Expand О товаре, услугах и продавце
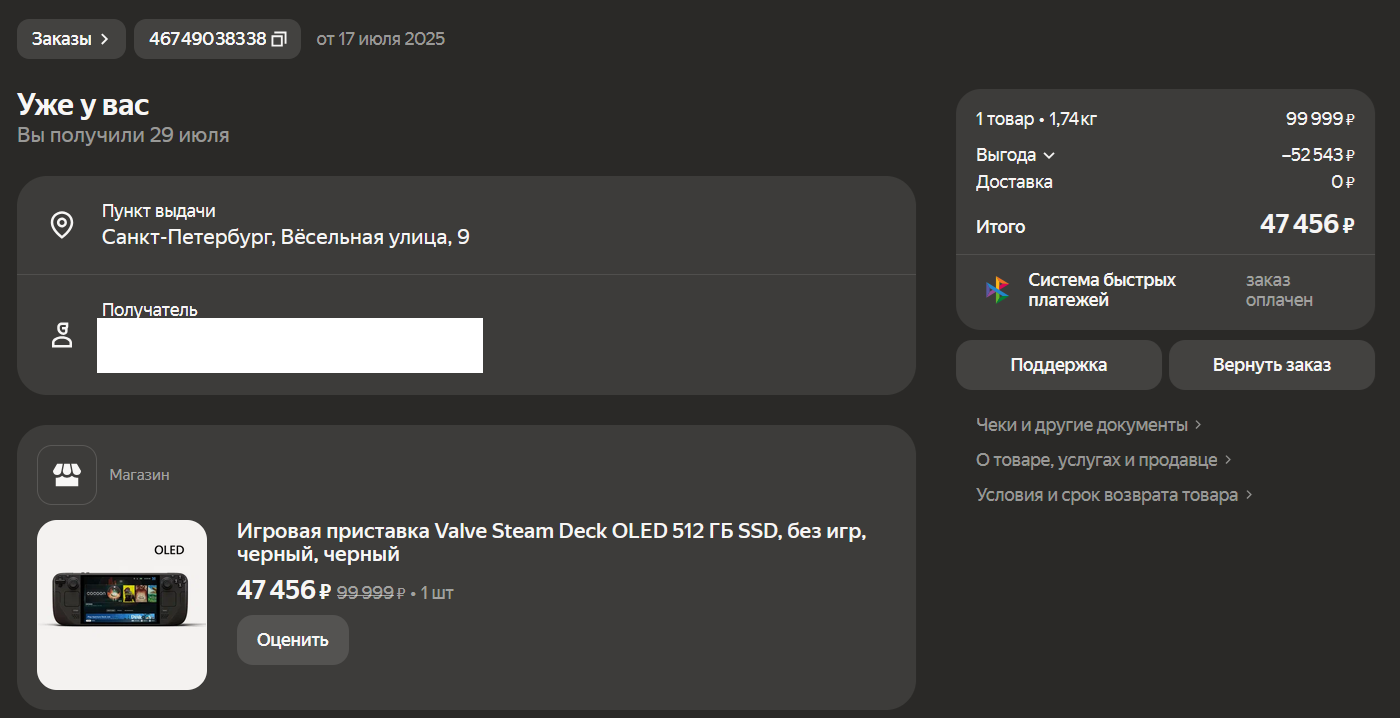Screen dimensions: 1400x718 (1104, 460)
